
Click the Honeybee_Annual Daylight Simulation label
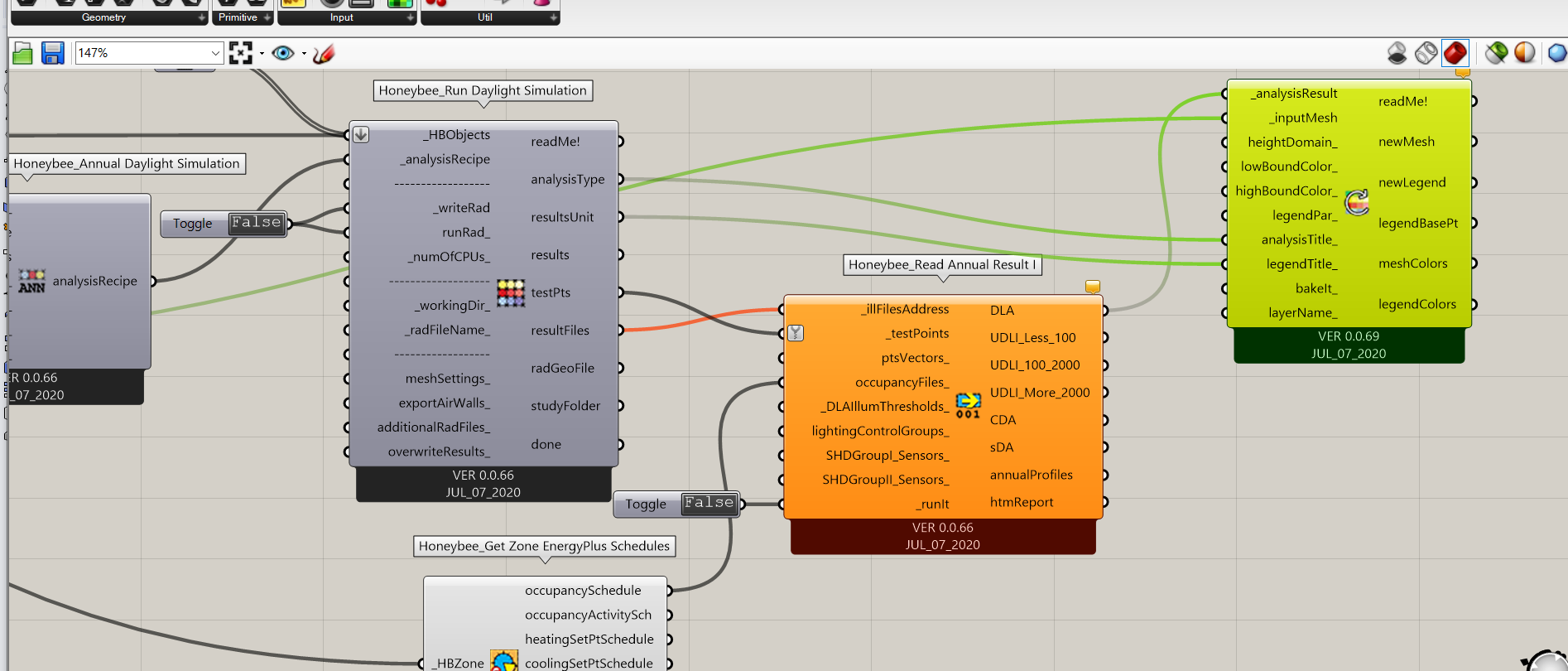[x=127, y=163]
